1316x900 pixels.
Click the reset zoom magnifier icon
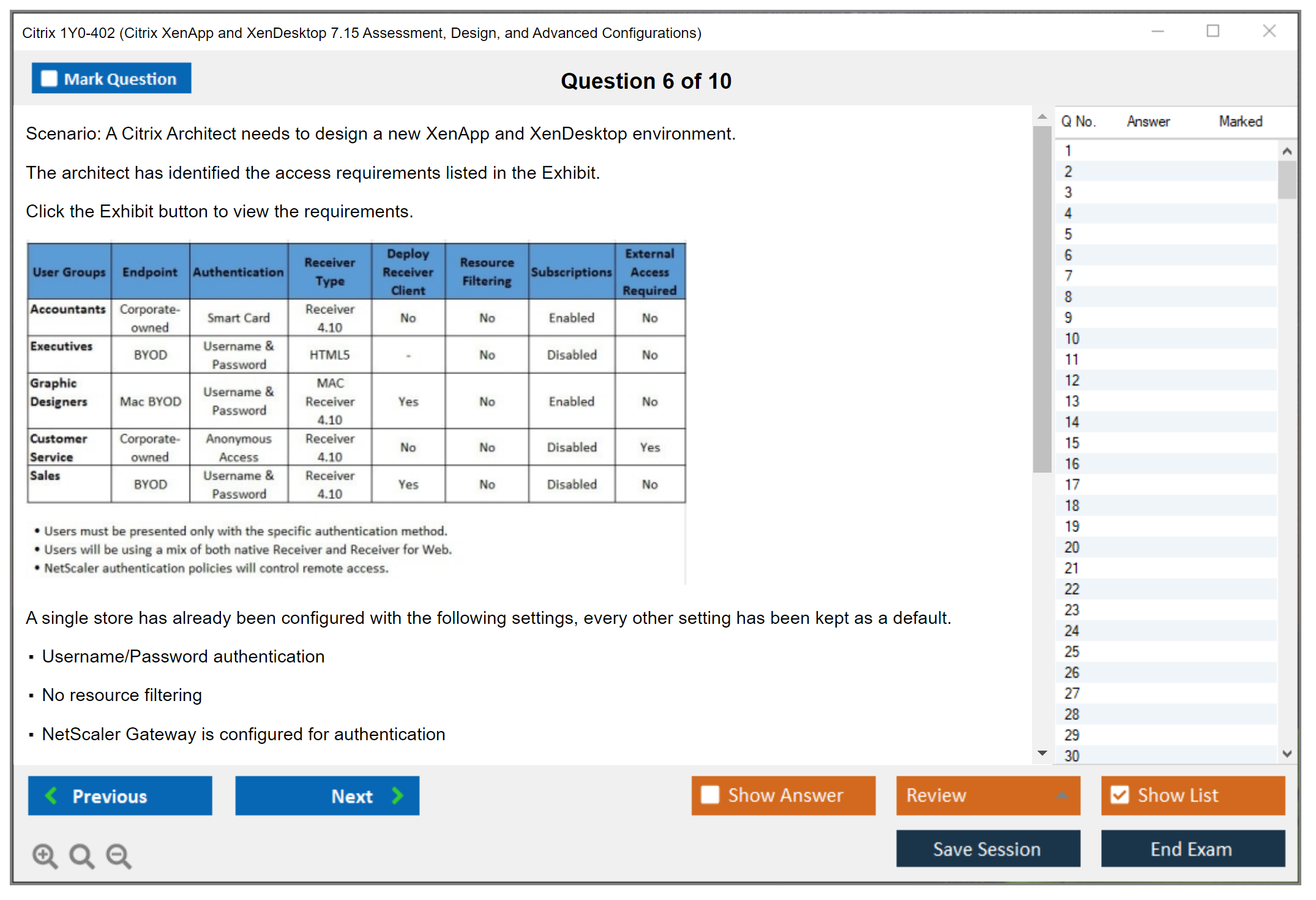pyautogui.click(x=81, y=855)
